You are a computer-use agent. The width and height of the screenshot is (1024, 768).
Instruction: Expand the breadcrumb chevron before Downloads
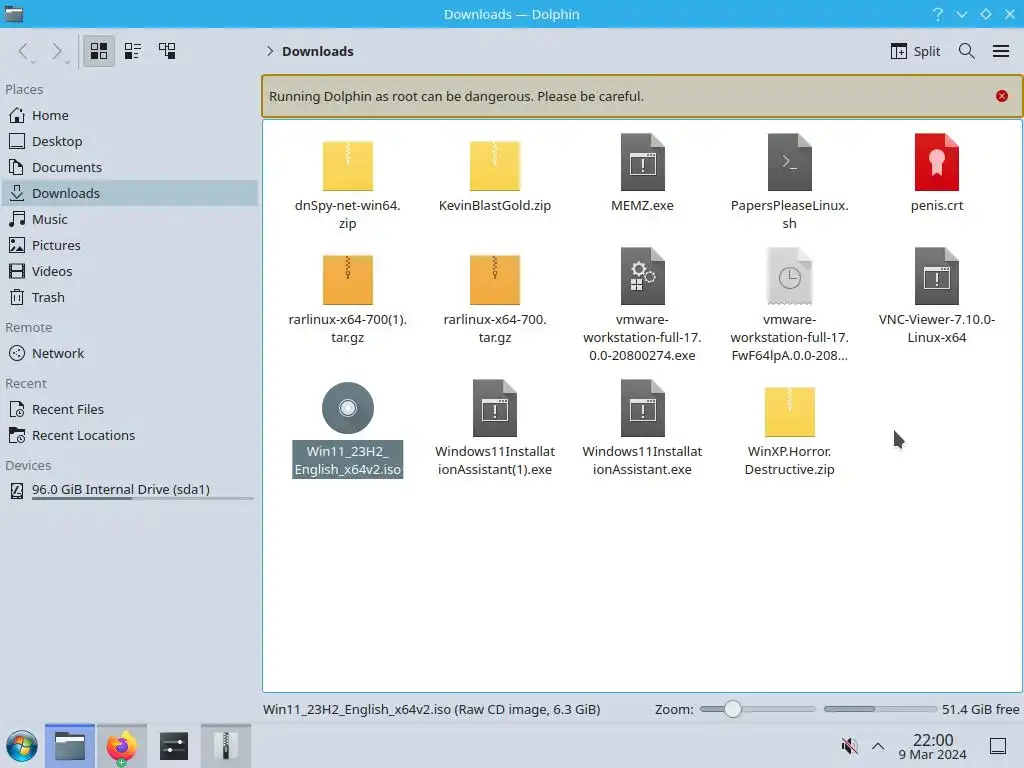[x=269, y=51]
